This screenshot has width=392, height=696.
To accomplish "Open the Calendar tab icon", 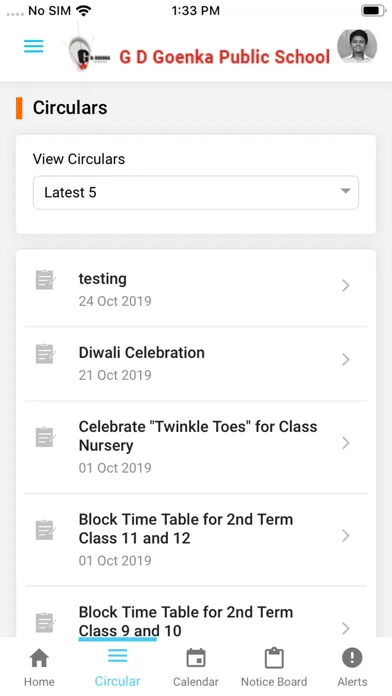I will tap(196, 658).
